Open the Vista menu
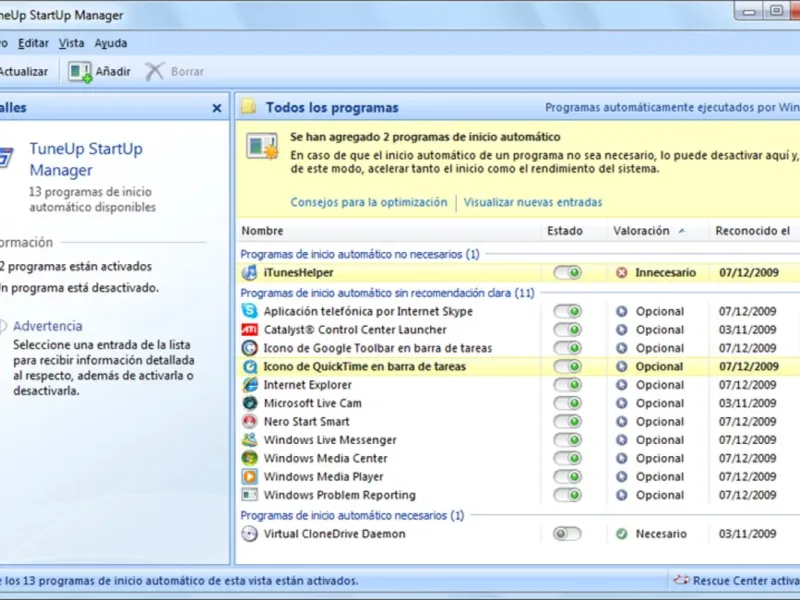Image resolution: width=800 pixels, height=600 pixels. 71,43
